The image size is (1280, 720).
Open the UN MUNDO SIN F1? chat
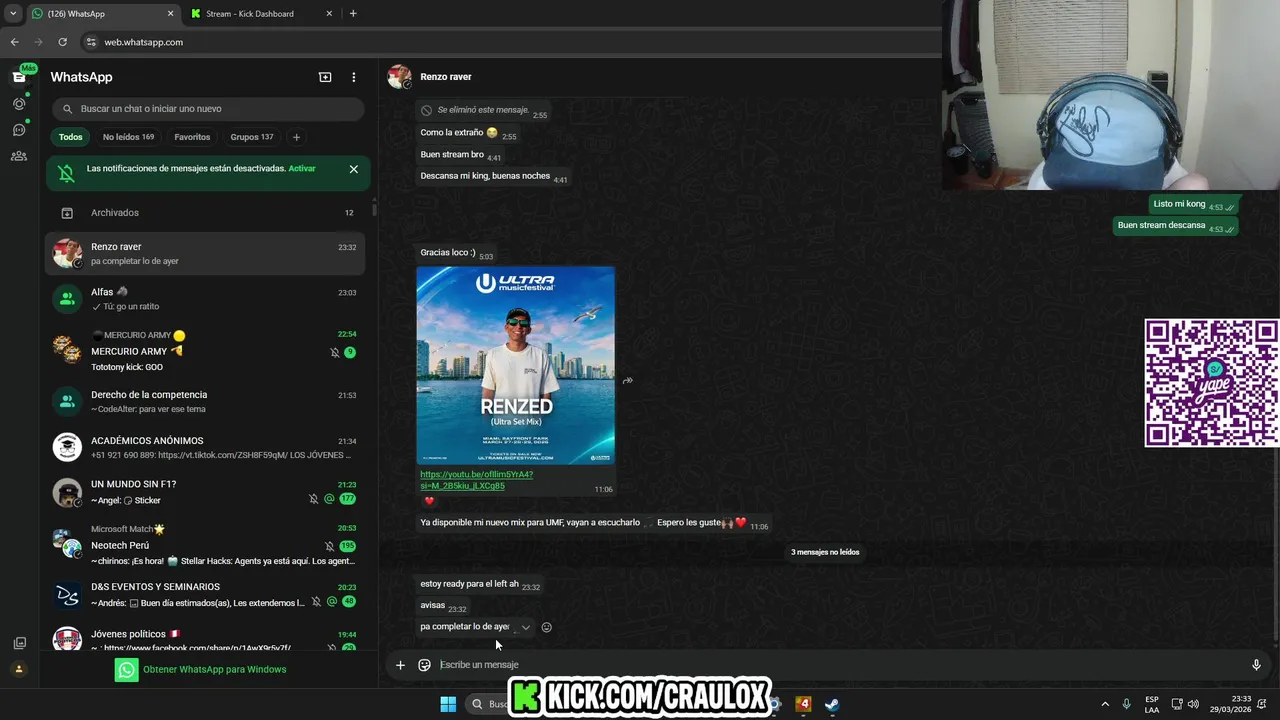pyautogui.click(x=206, y=492)
